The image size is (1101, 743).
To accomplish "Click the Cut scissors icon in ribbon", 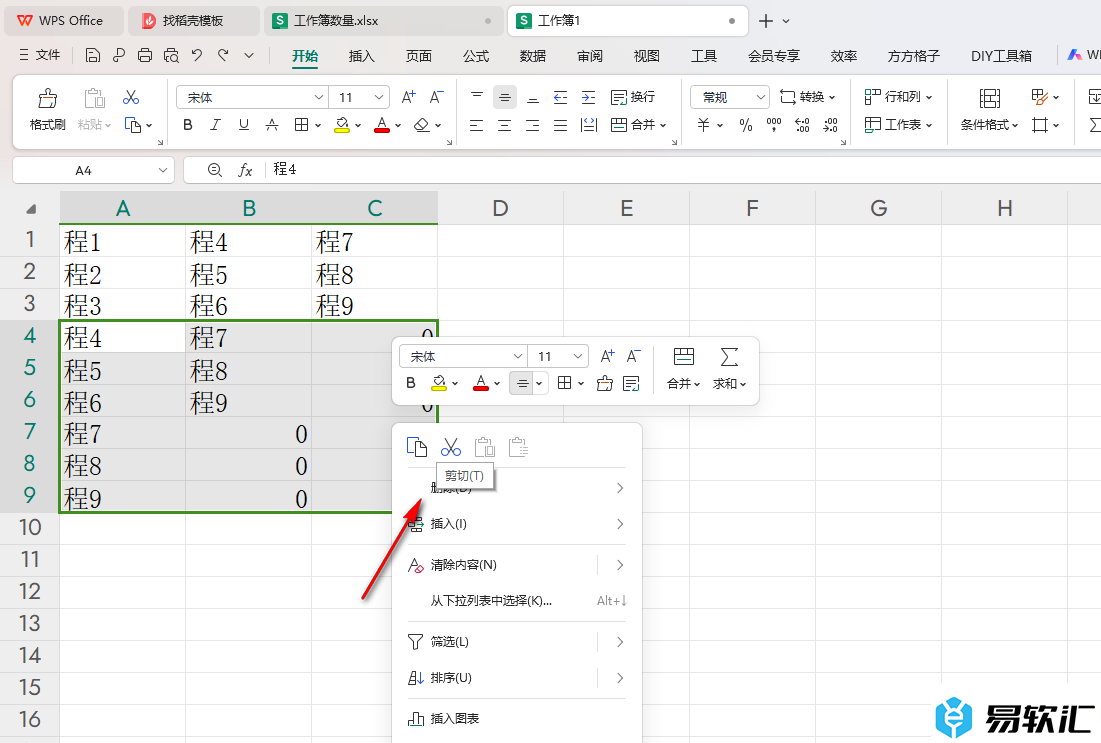I will click(x=131, y=98).
